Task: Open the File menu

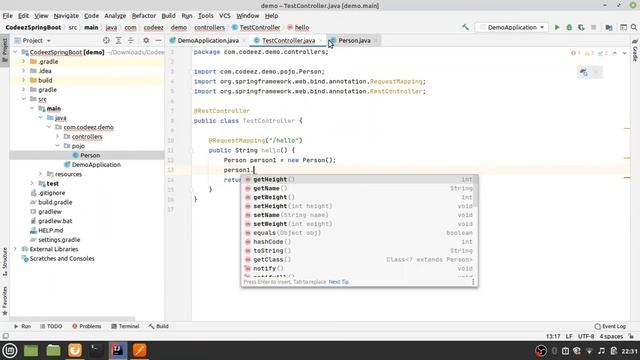Action: (x=8, y=16)
